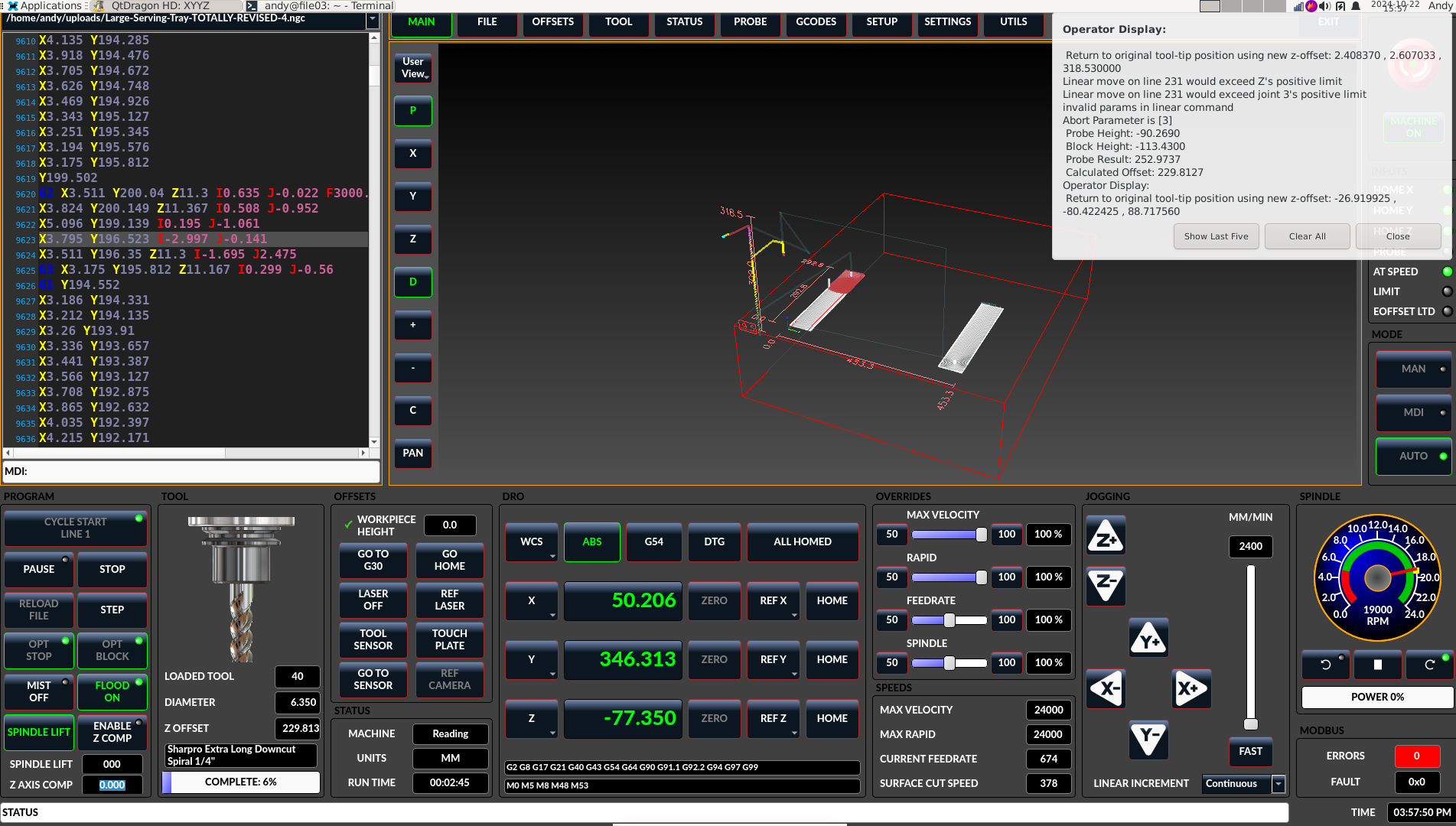The height and width of the screenshot is (826, 1456).
Task: Open X axis dropdown in DRO
Action: (531, 601)
